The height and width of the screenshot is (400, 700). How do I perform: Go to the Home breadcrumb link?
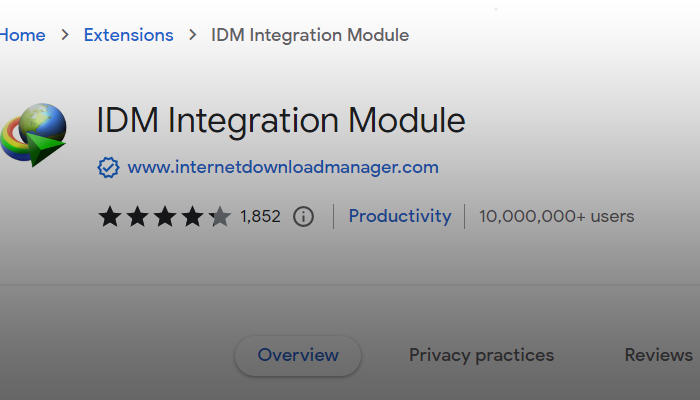tap(22, 35)
